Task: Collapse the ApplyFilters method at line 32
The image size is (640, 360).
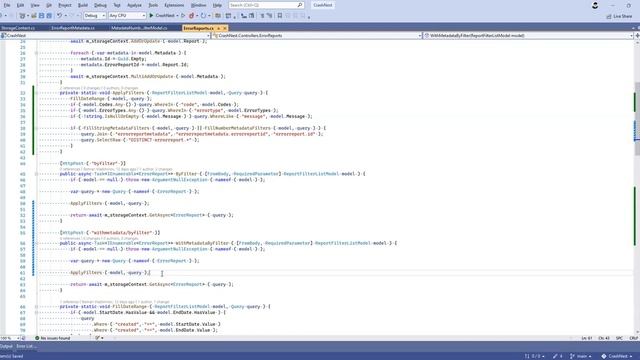Action: pos(36,93)
